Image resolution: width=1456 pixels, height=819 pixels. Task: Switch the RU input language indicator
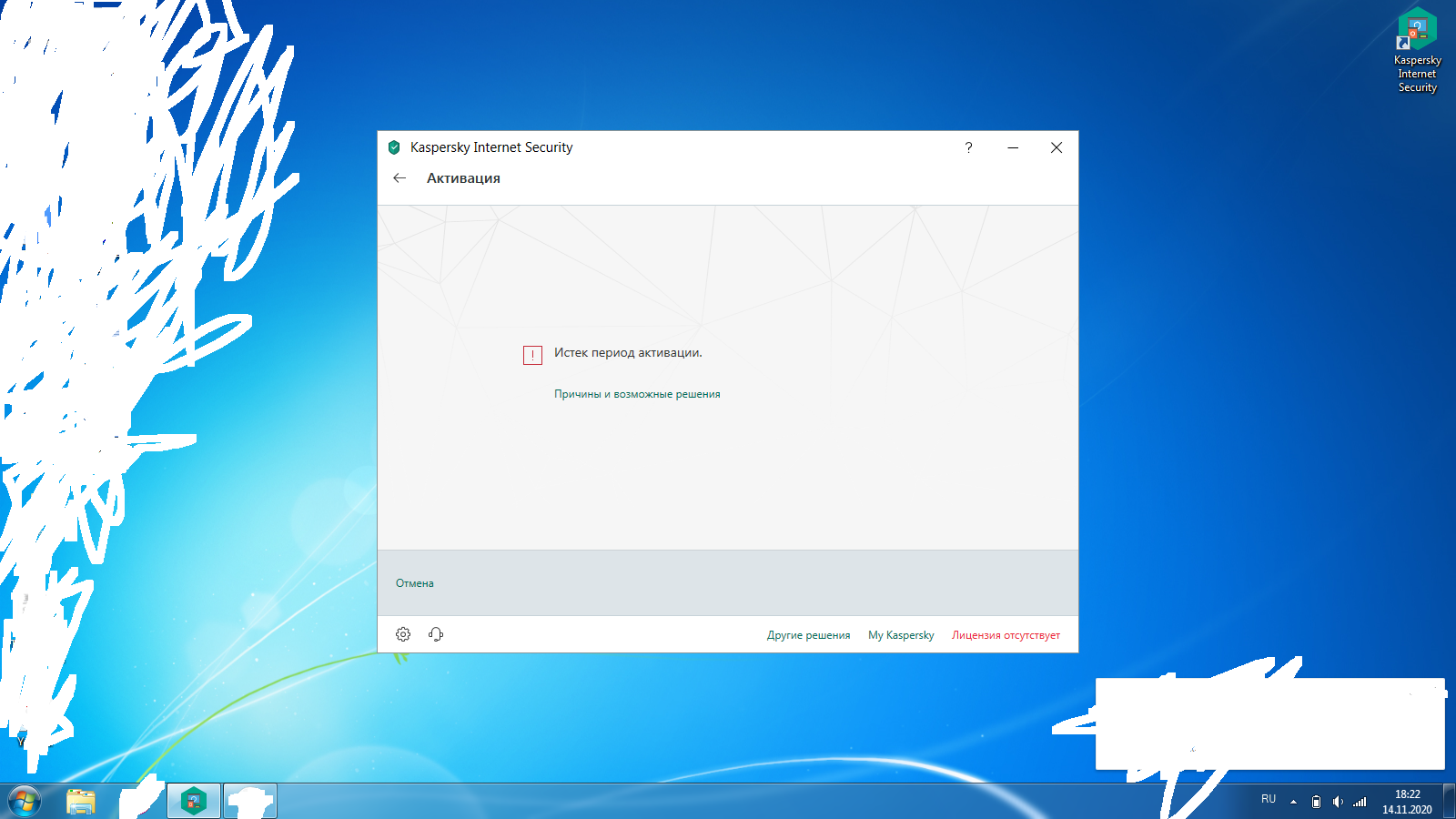tap(1269, 799)
